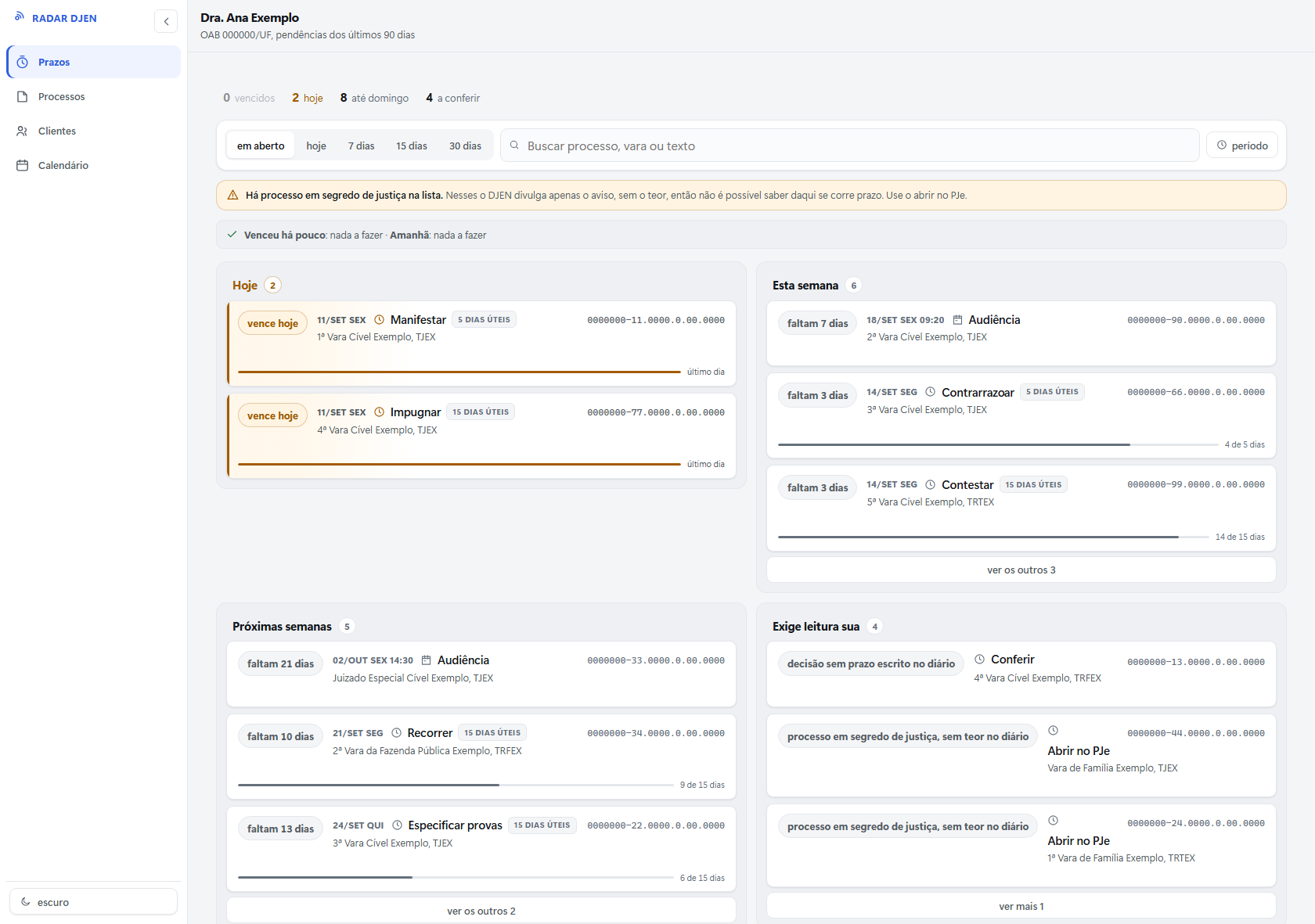Screen dimensions: 1315x924
Task: Click the calendar icon beside 18/SET Audiência
Action: coord(957,319)
